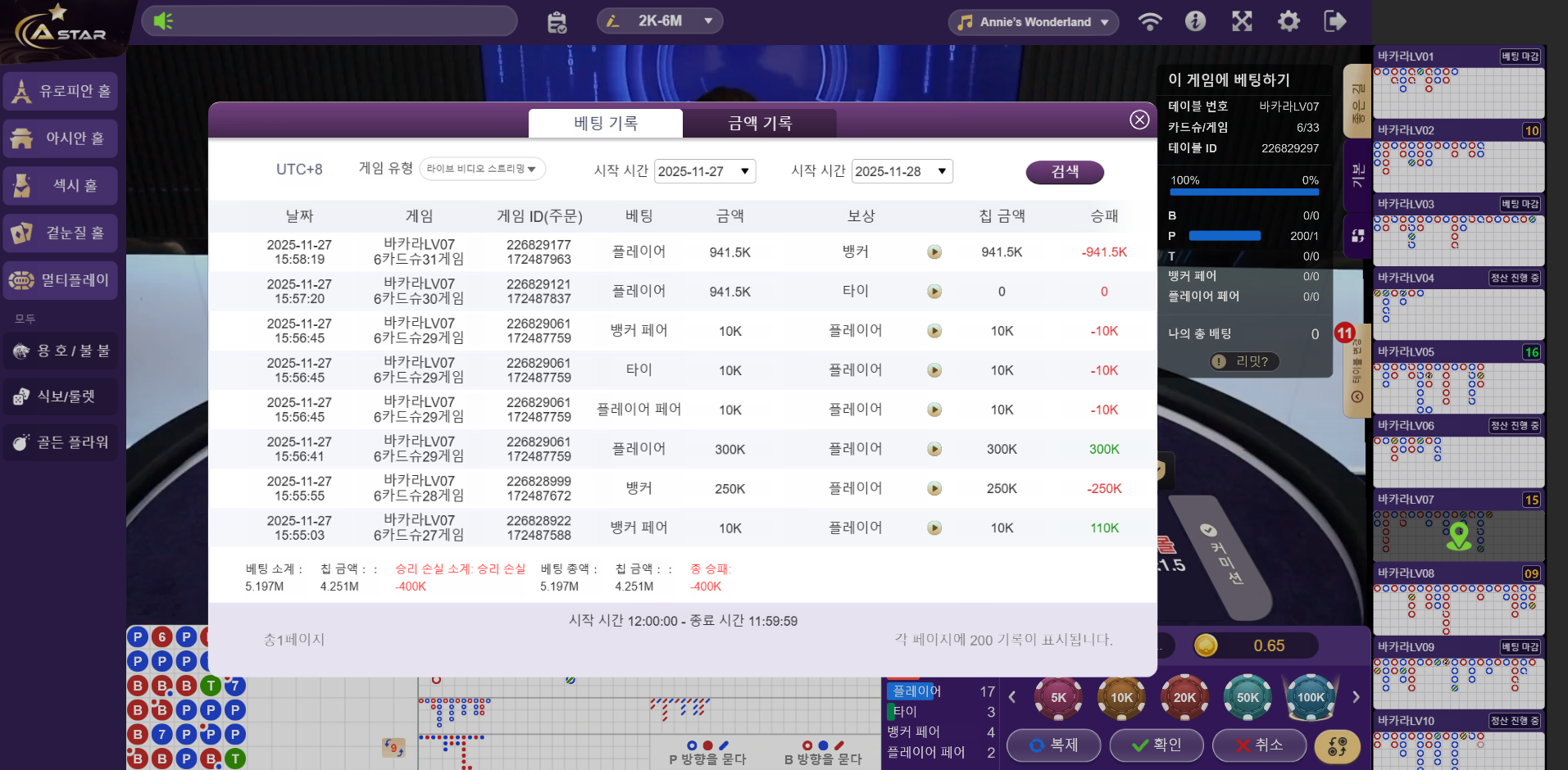This screenshot has width=1568, height=770.
Task: Open the 2025-11-27 start date dropdown
Action: [x=705, y=171]
